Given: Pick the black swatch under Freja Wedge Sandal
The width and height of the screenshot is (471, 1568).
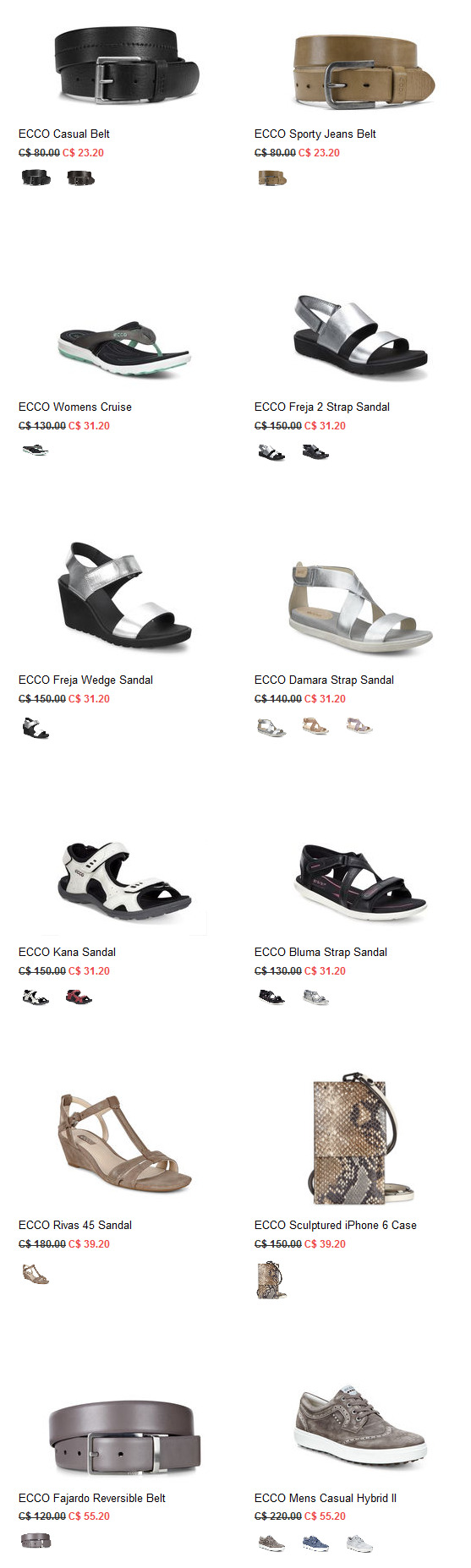Looking at the screenshot, I should click(x=36, y=727).
